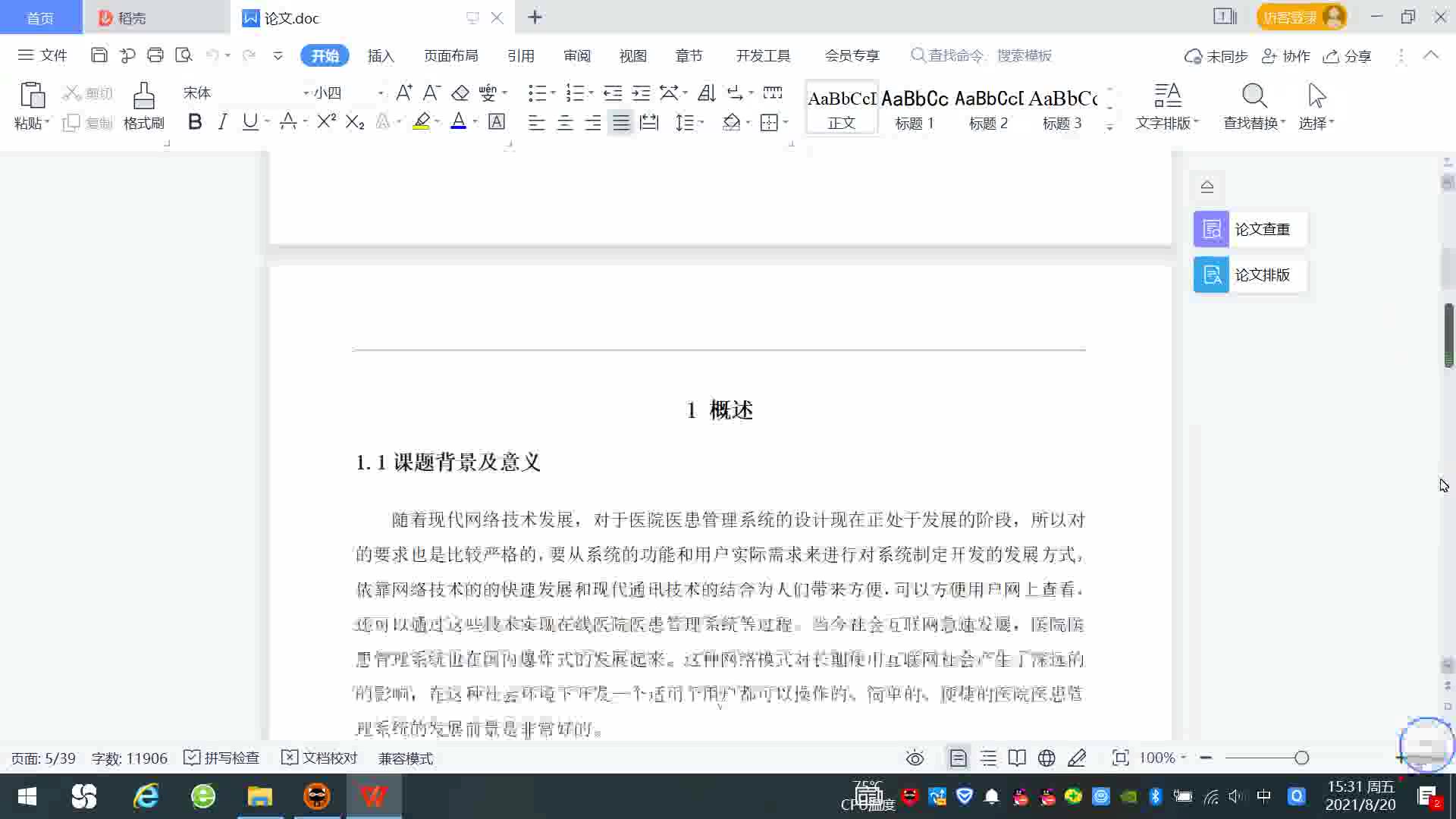Click the print icon in quick toolbar

[x=155, y=55]
